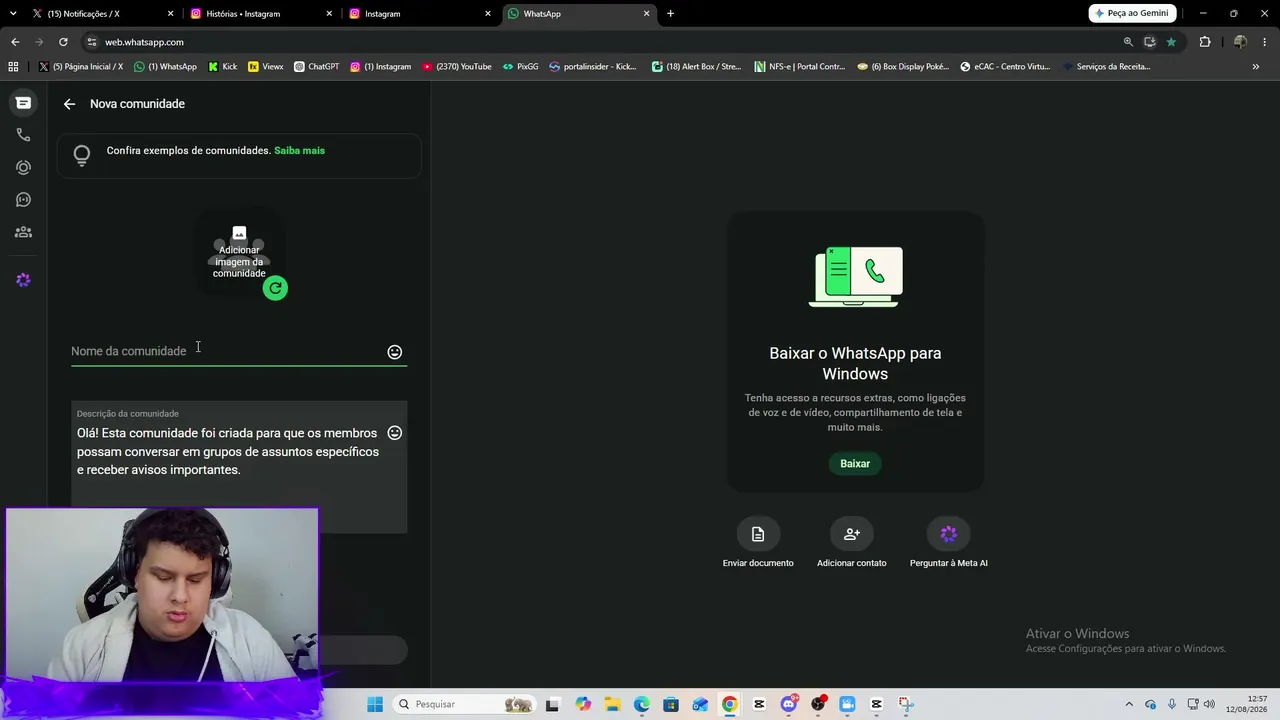This screenshot has height=720, width=1280.
Task: Open the apps grid in bookmarks bar
Action: point(13,67)
